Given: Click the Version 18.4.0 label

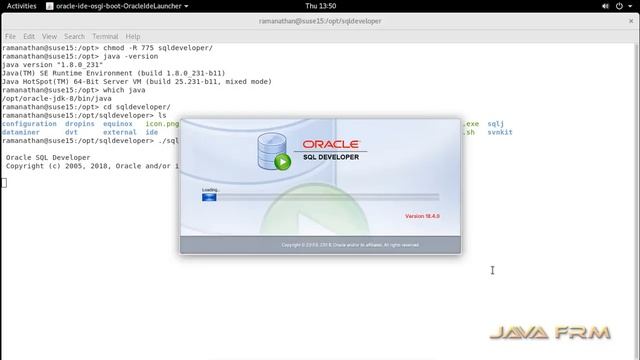Looking at the screenshot, I should point(422,216).
